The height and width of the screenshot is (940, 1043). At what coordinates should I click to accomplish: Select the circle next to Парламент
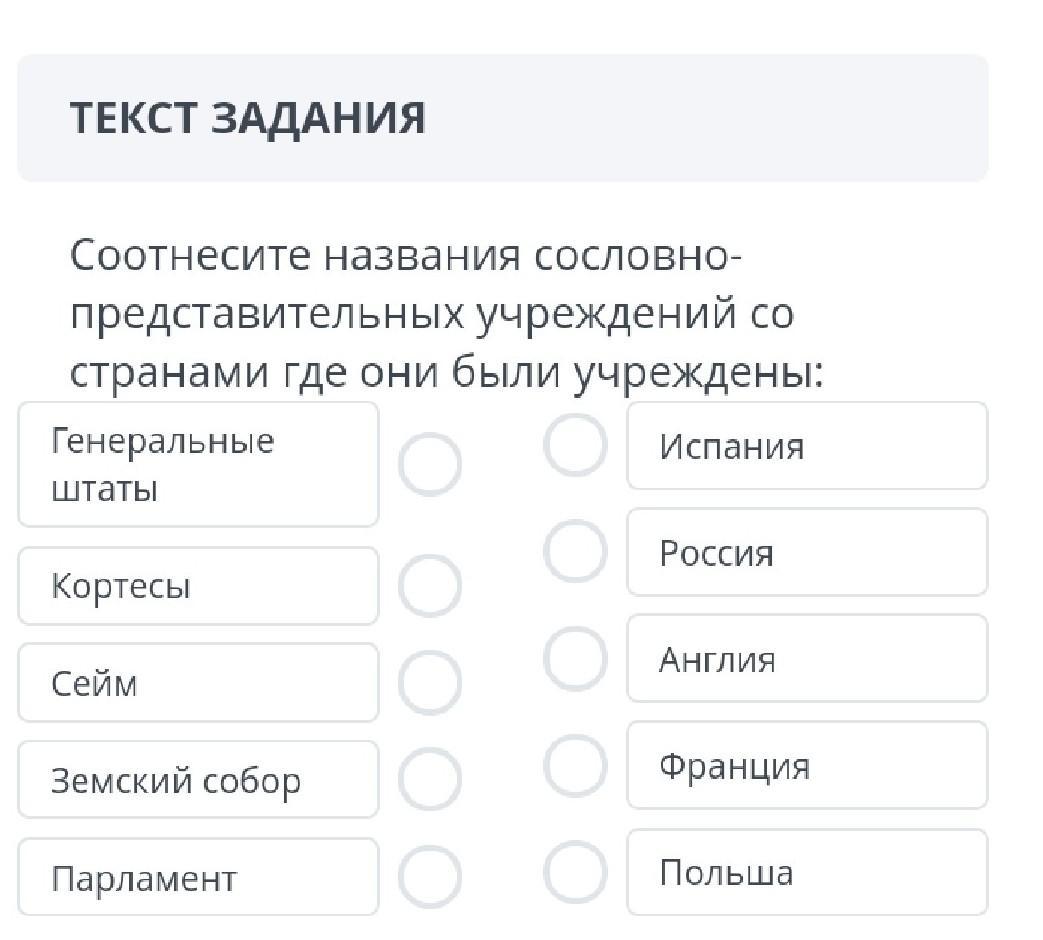(430, 877)
